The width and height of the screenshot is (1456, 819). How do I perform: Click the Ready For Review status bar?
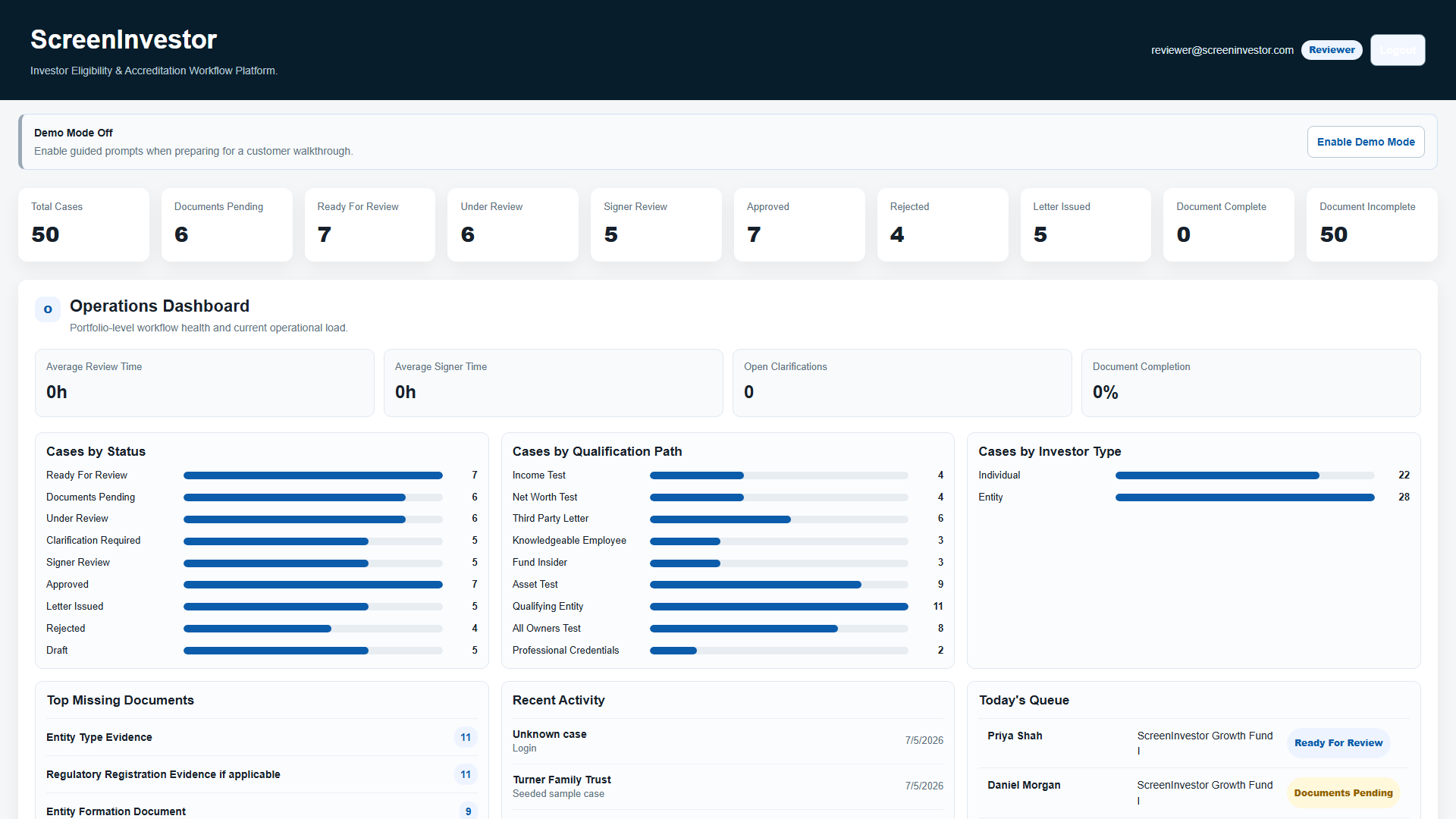[x=313, y=475]
